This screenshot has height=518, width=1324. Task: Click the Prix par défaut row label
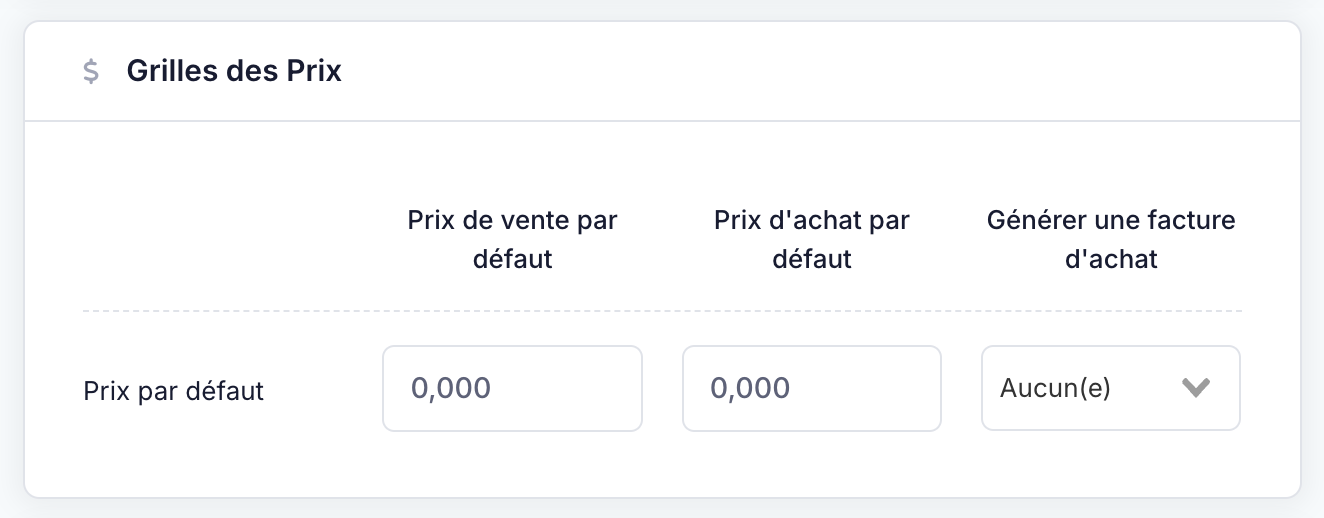173,390
